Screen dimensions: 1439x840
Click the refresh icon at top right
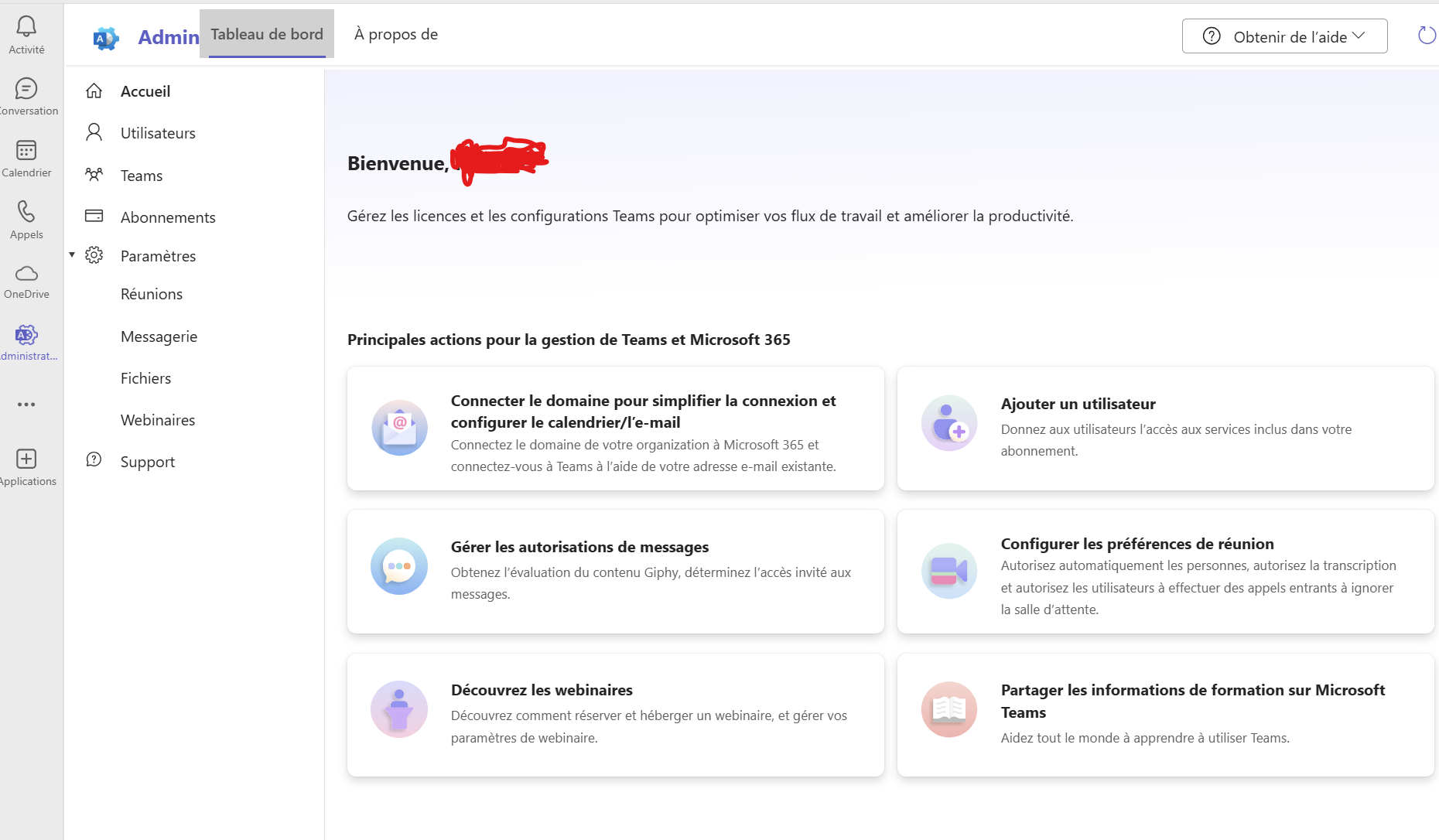pos(1427,36)
